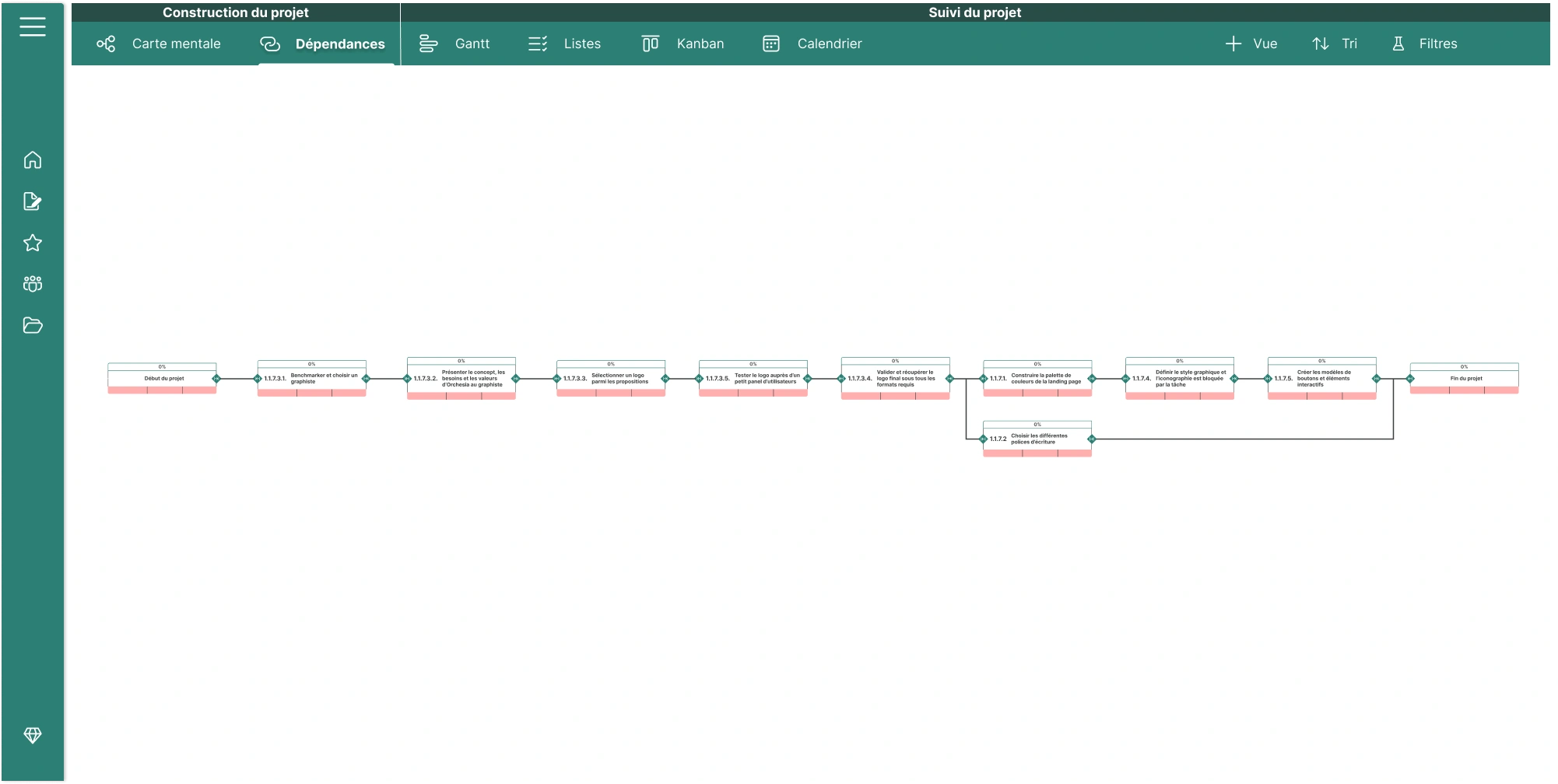Open the hamburger menu
The width and height of the screenshot is (1558, 784).
(x=33, y=27)
